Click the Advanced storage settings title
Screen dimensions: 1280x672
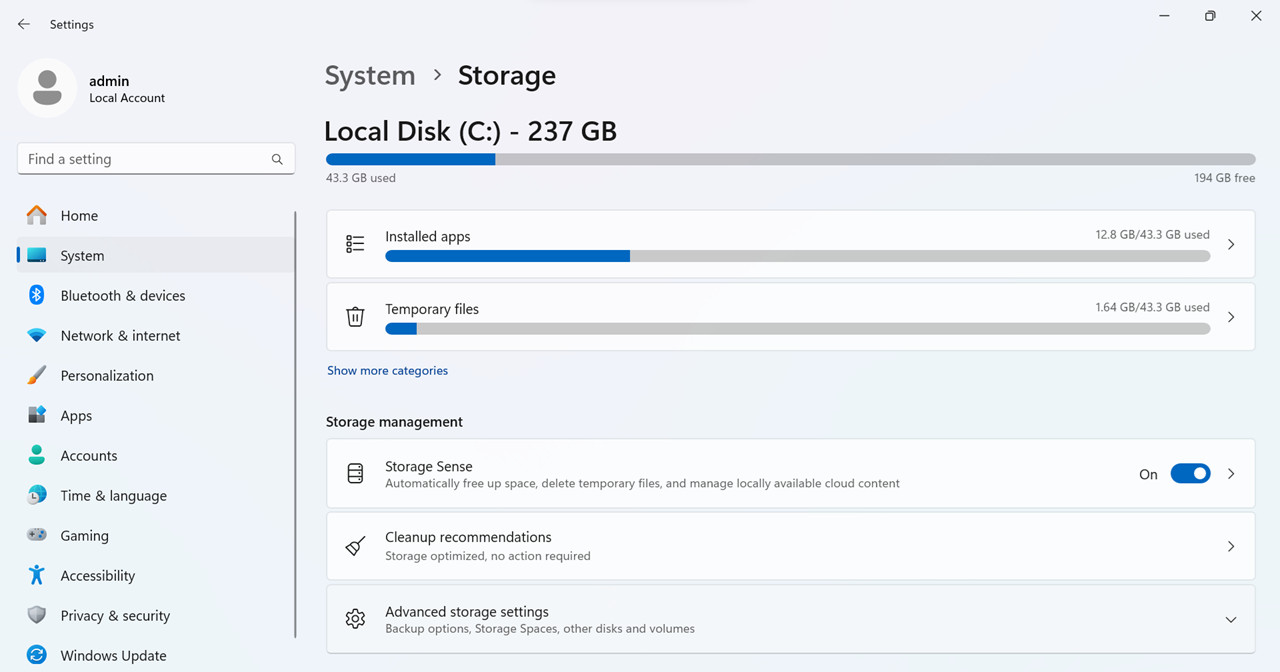[467, 611]
